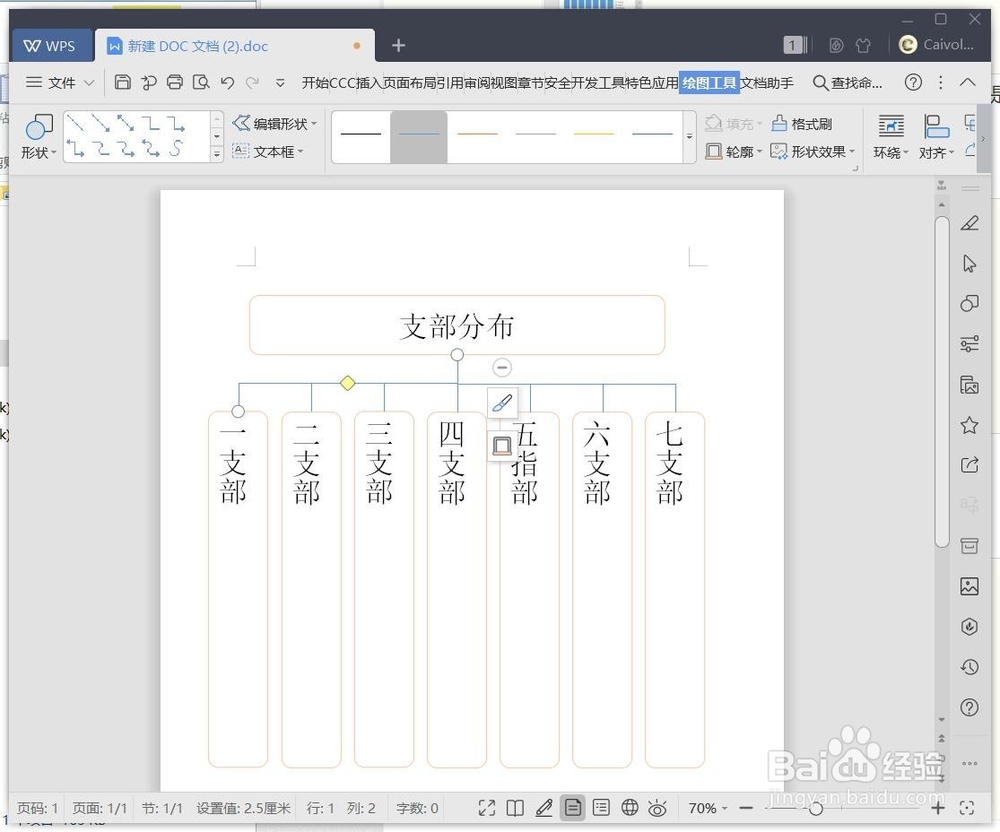
Task: Enable web layout view in status bar
Action: [629, 808]
